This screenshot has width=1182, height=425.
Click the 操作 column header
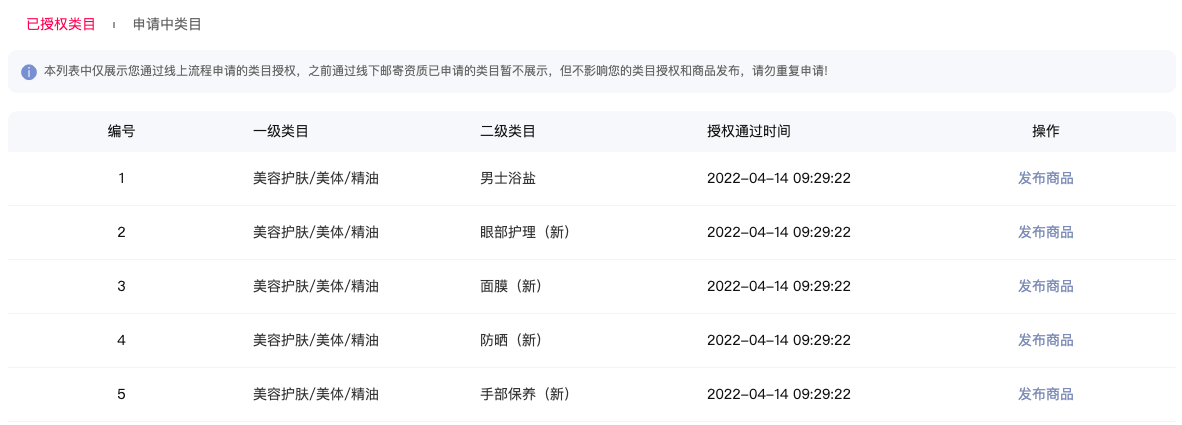1046,131
